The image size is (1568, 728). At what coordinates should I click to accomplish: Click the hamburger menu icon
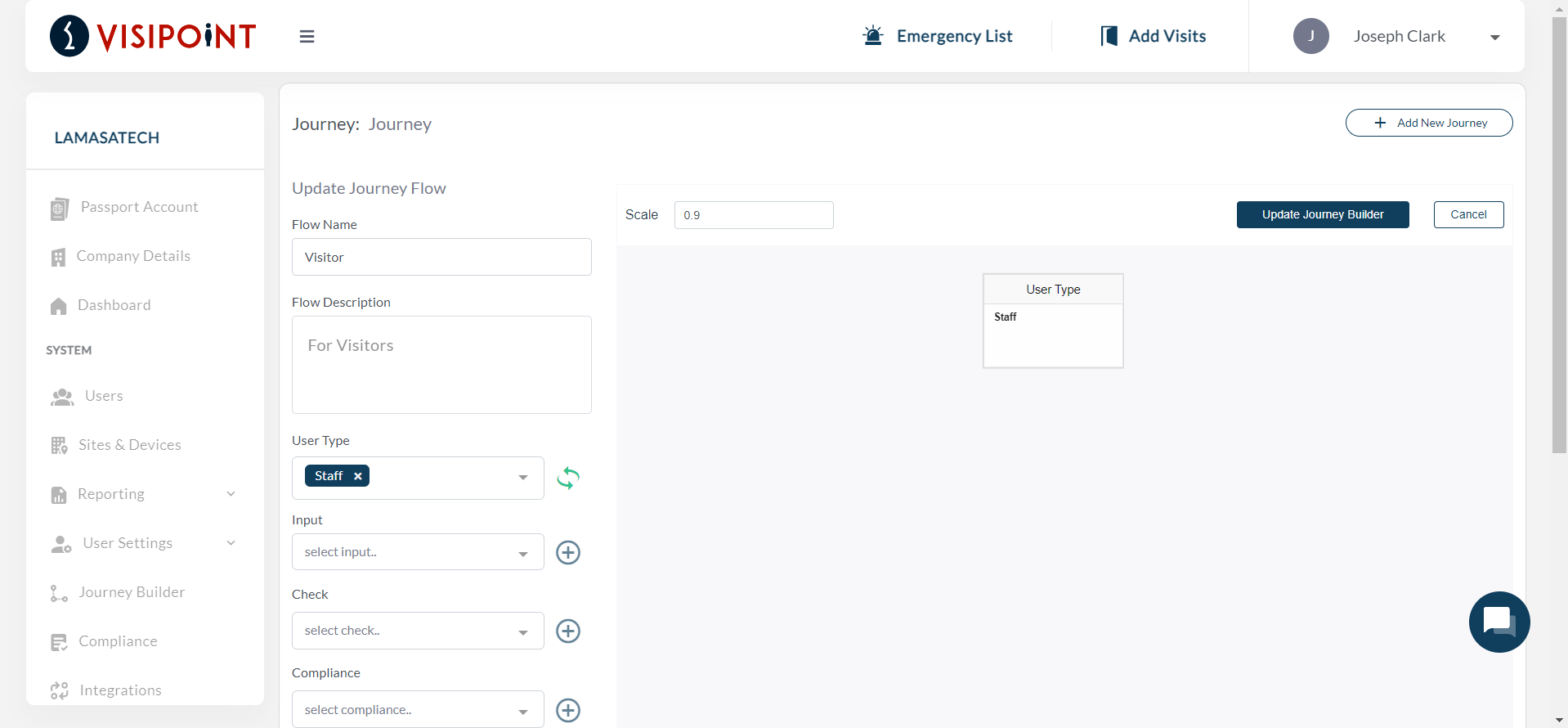coord(307,37)
